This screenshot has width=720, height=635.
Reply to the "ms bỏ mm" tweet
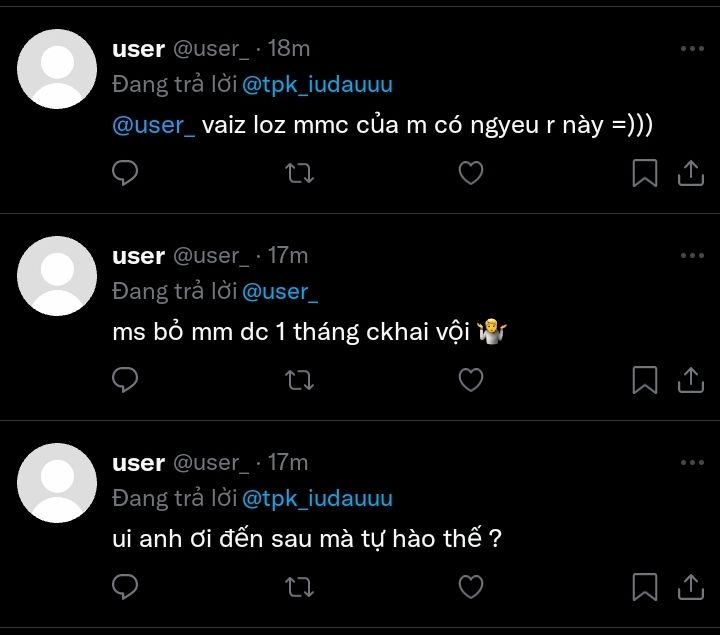tap(125, 380)
